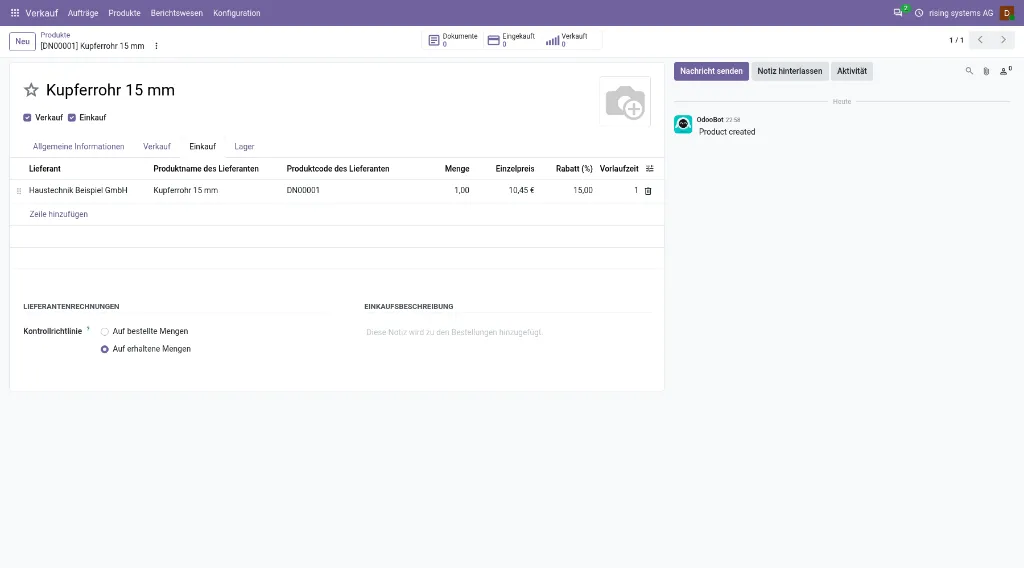Viewport: 1024px width, 568px height.
Task: Open the apps grid menu icon
Action: click(x=14, y=13)
